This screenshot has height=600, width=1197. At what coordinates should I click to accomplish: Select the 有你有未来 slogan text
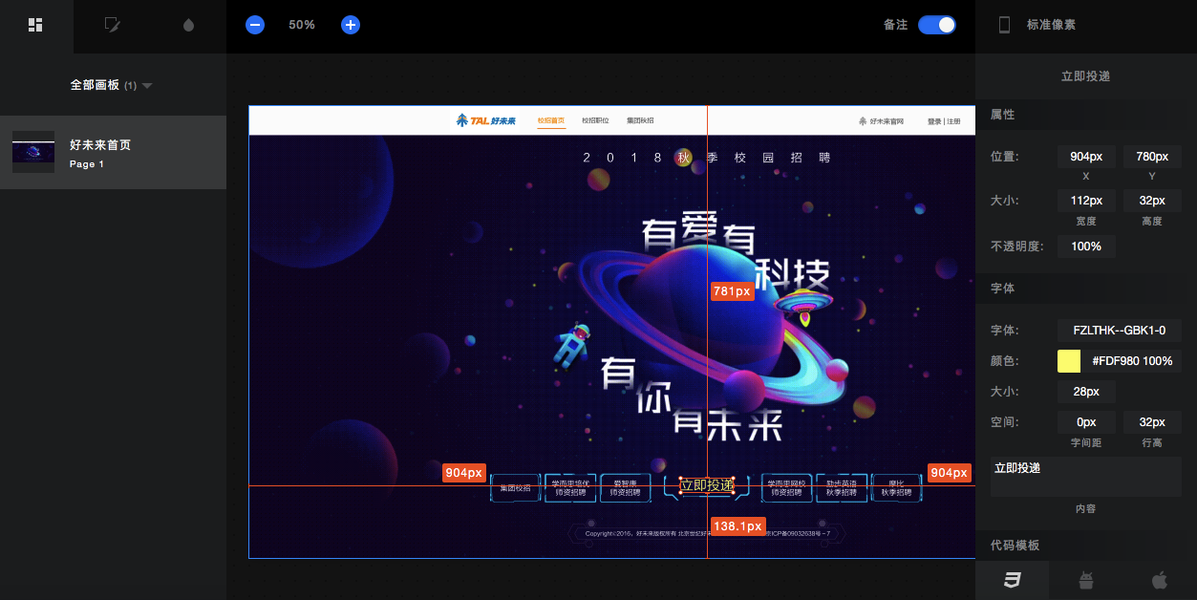691,399
